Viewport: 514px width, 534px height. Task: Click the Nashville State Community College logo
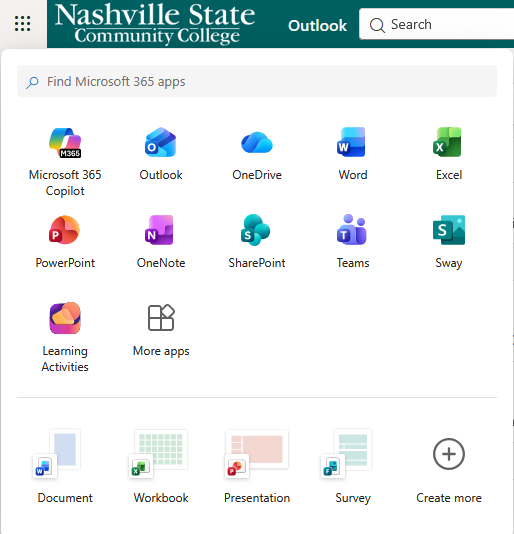[x=155, y=24]
